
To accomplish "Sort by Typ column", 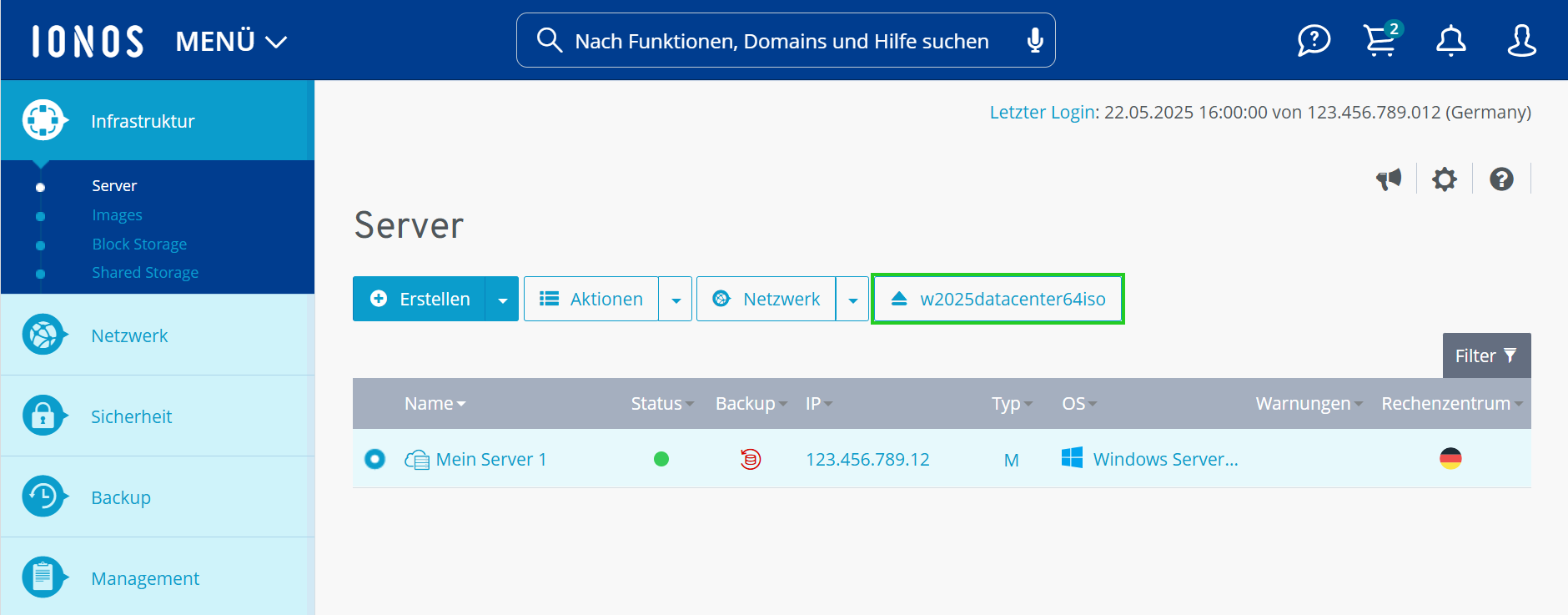I will (1012, 403).
